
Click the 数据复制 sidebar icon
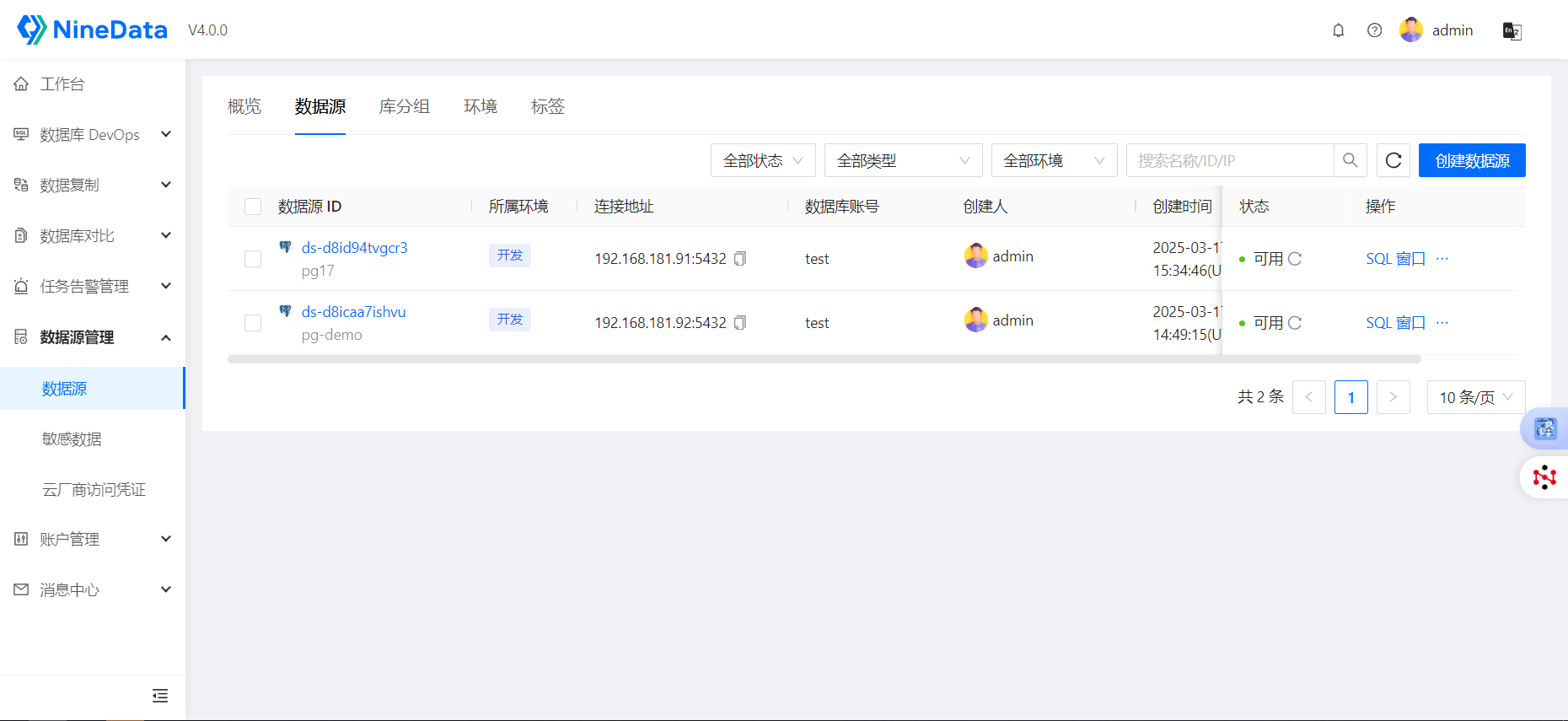coord(21,185)
